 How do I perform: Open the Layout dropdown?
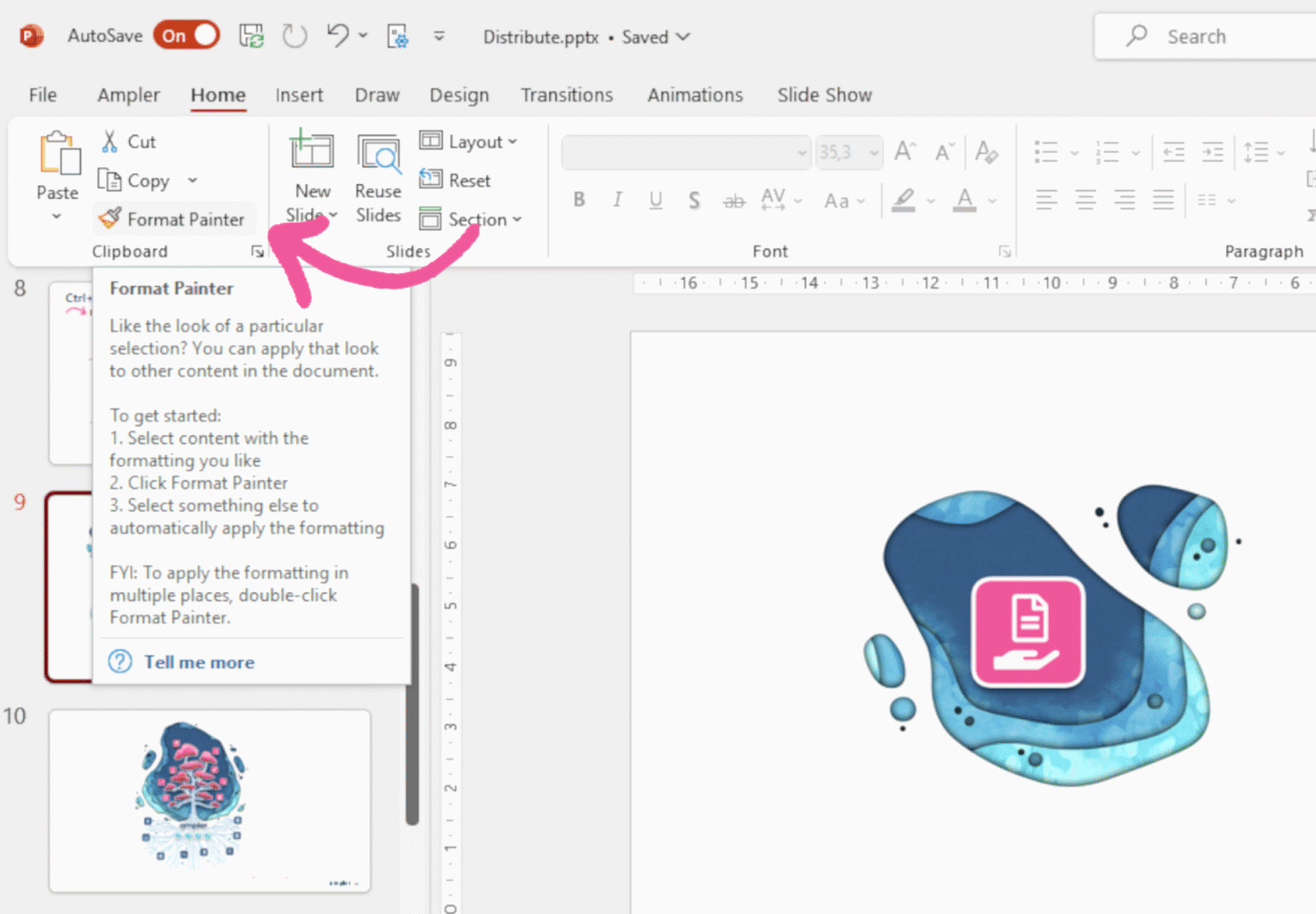tap(470, 141)
